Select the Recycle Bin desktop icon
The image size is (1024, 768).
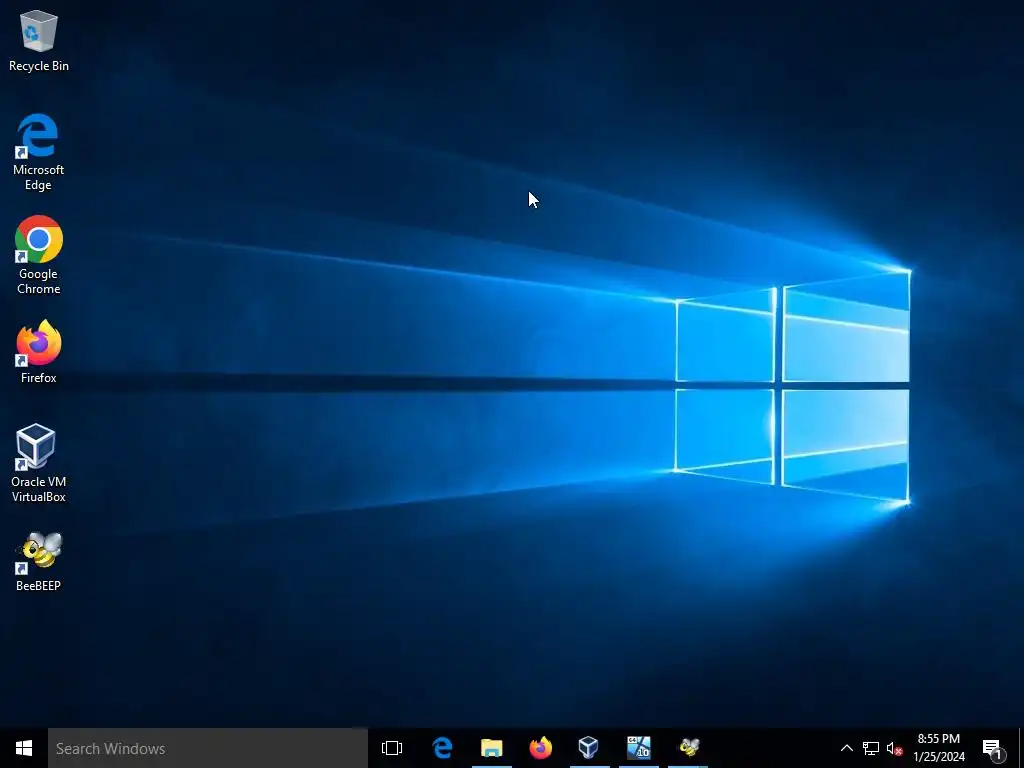39,40
